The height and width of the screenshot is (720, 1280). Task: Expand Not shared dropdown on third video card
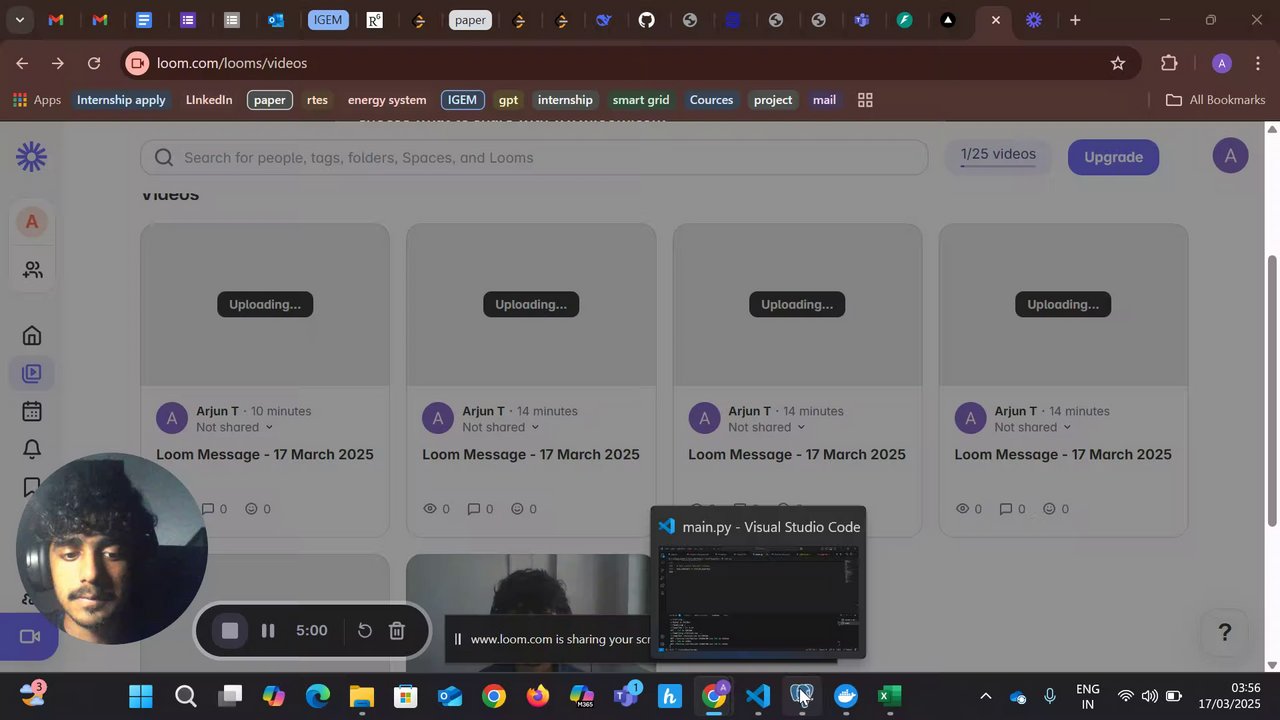[x=767, y=427]
